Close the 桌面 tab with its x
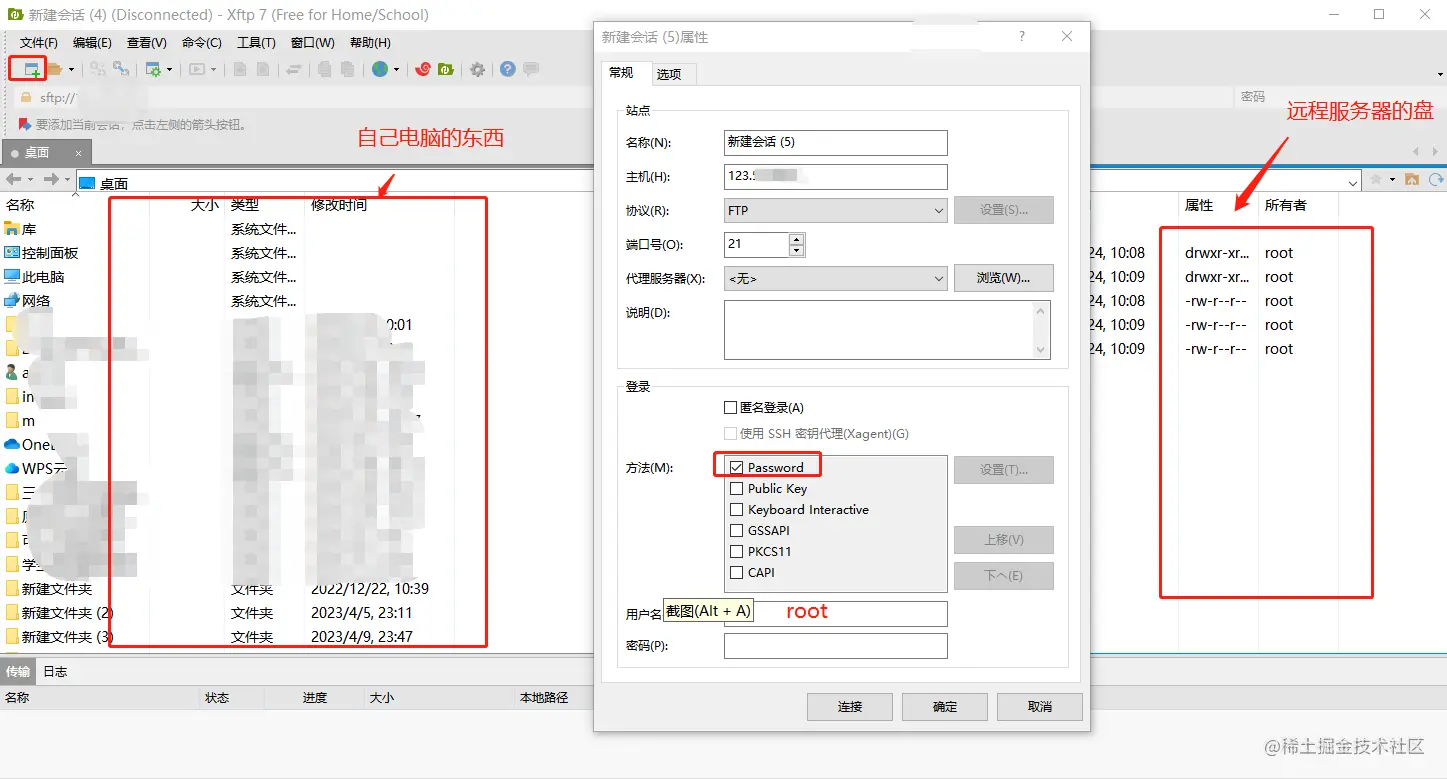Screen dimensions: 1447x779 [76, 153]
